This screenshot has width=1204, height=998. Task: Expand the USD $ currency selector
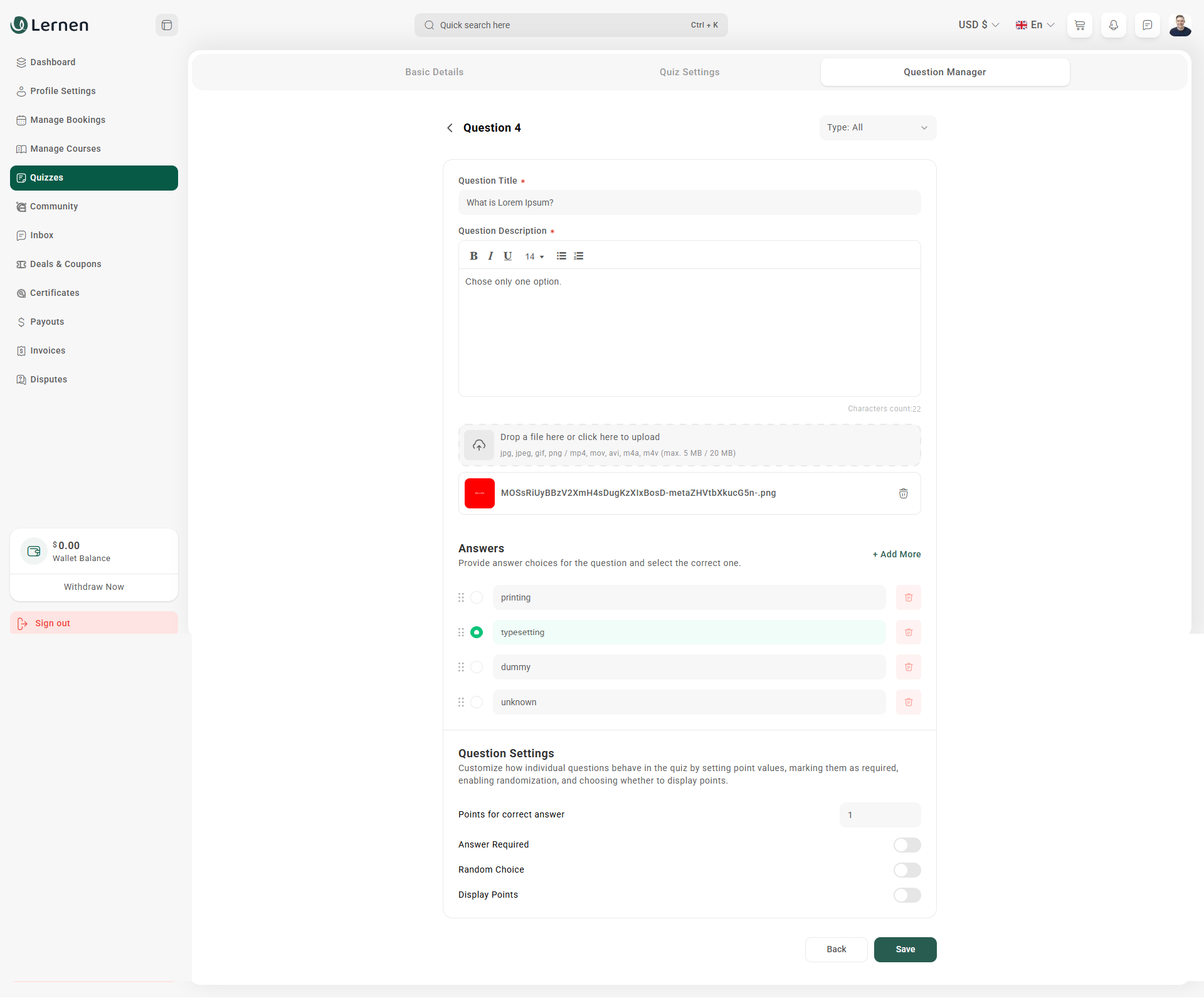point(978,25)
